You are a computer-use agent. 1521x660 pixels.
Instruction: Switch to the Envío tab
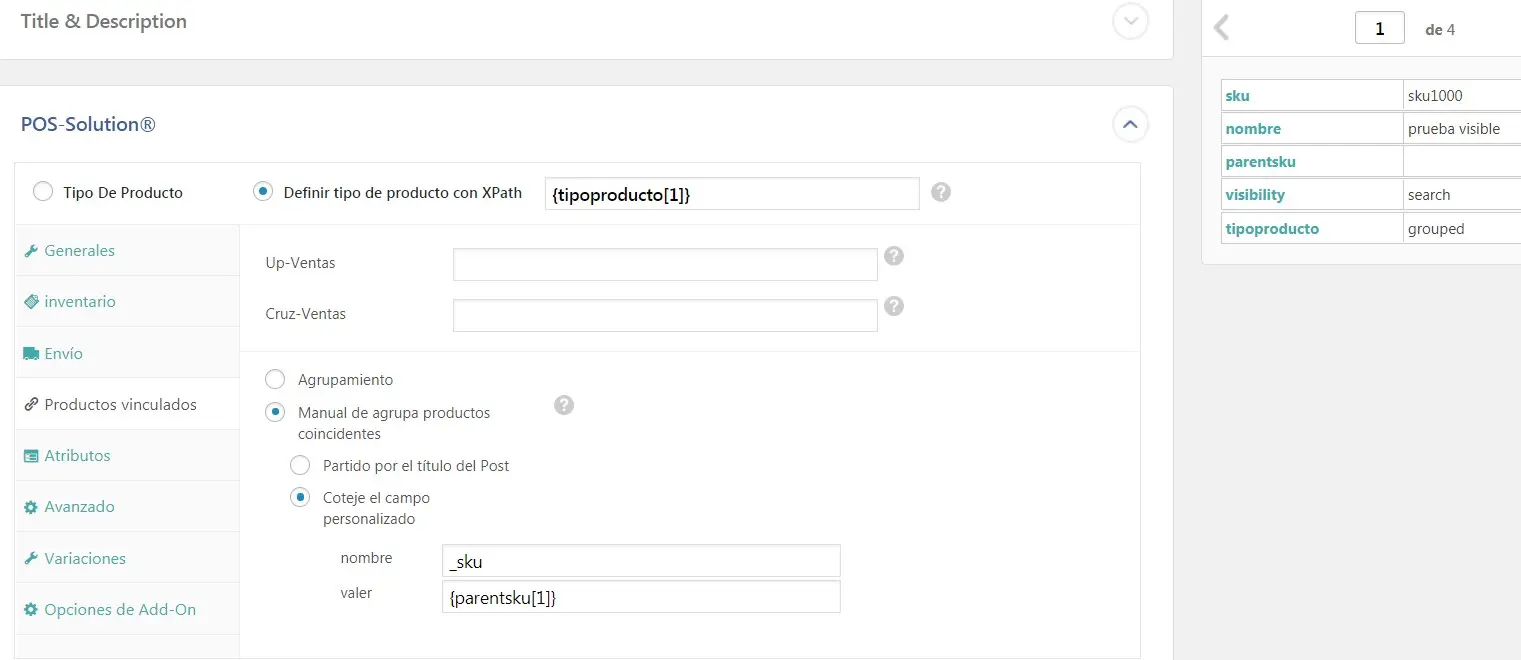tap(63, 354)
